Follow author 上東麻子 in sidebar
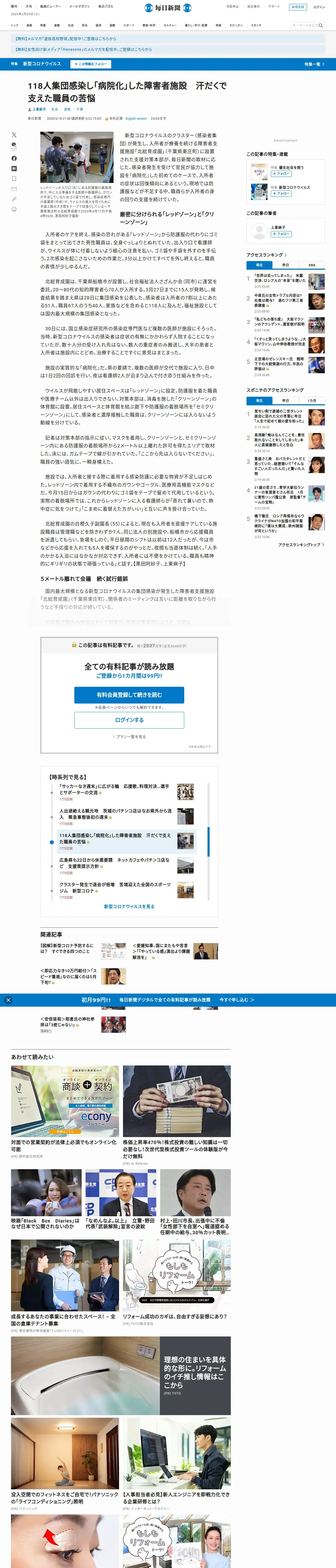The image size is (336, 1568). [x=281, y=234]
